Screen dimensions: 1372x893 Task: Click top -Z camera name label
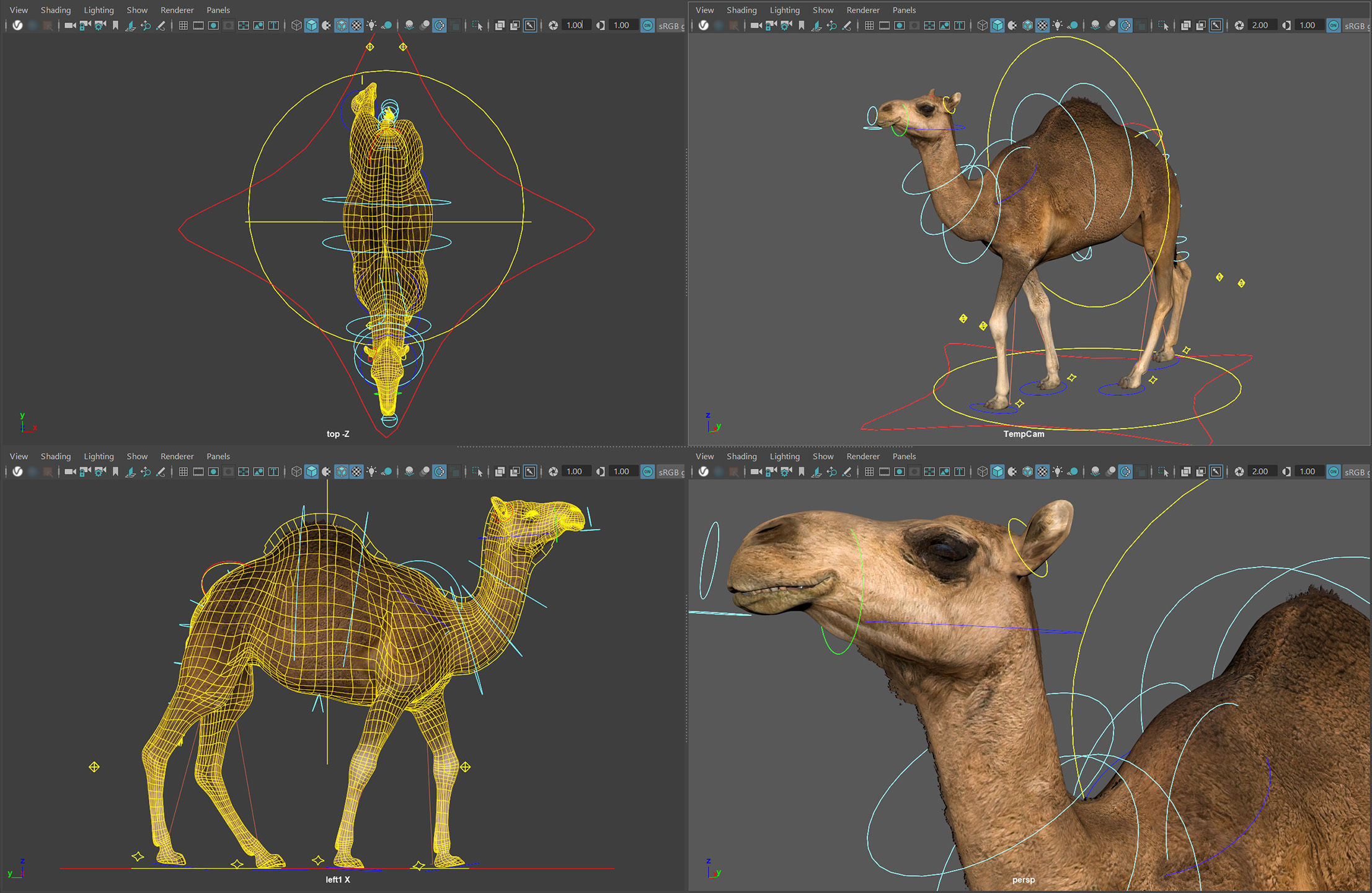pyautogui.click(x=338, y=434)
